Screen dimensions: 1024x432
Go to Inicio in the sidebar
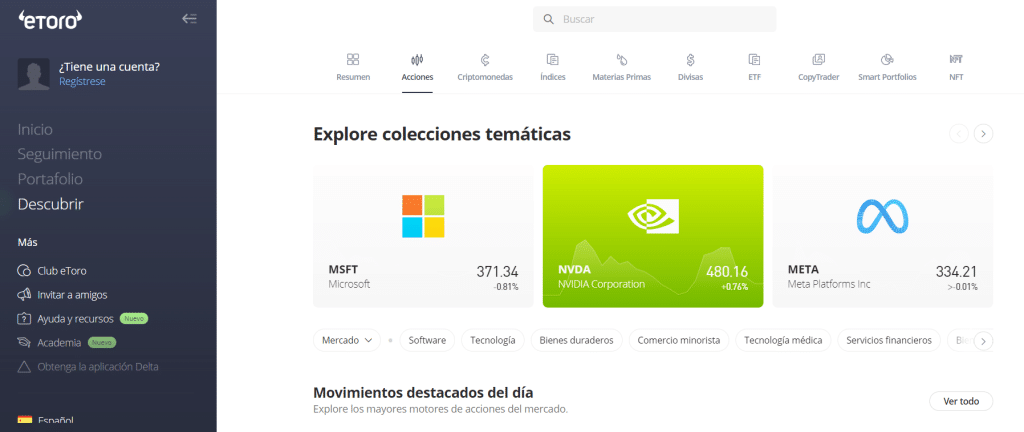(x=35, y=129)
